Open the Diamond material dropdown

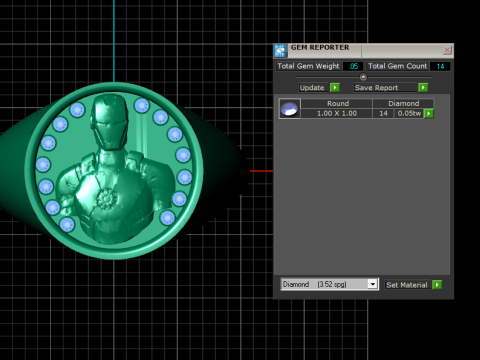(x=373, y=284)
